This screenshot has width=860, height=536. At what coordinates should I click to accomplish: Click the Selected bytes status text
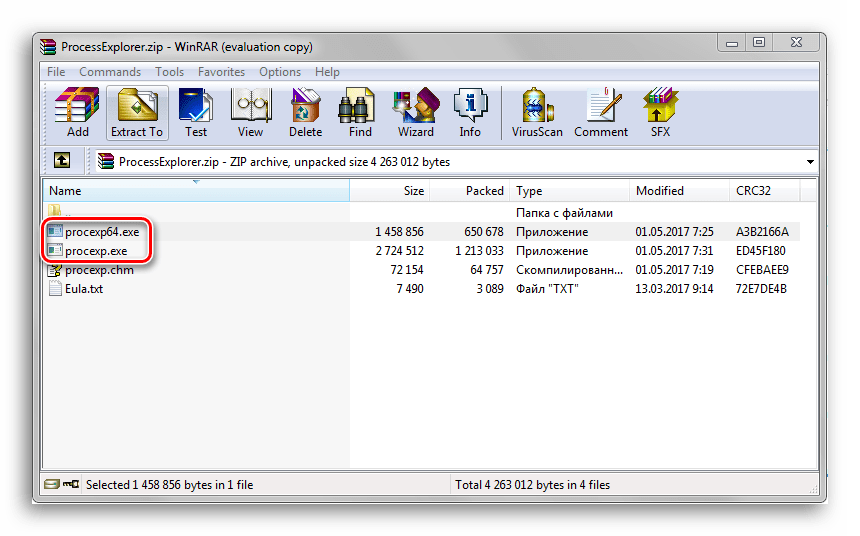(x=169, y=485)
